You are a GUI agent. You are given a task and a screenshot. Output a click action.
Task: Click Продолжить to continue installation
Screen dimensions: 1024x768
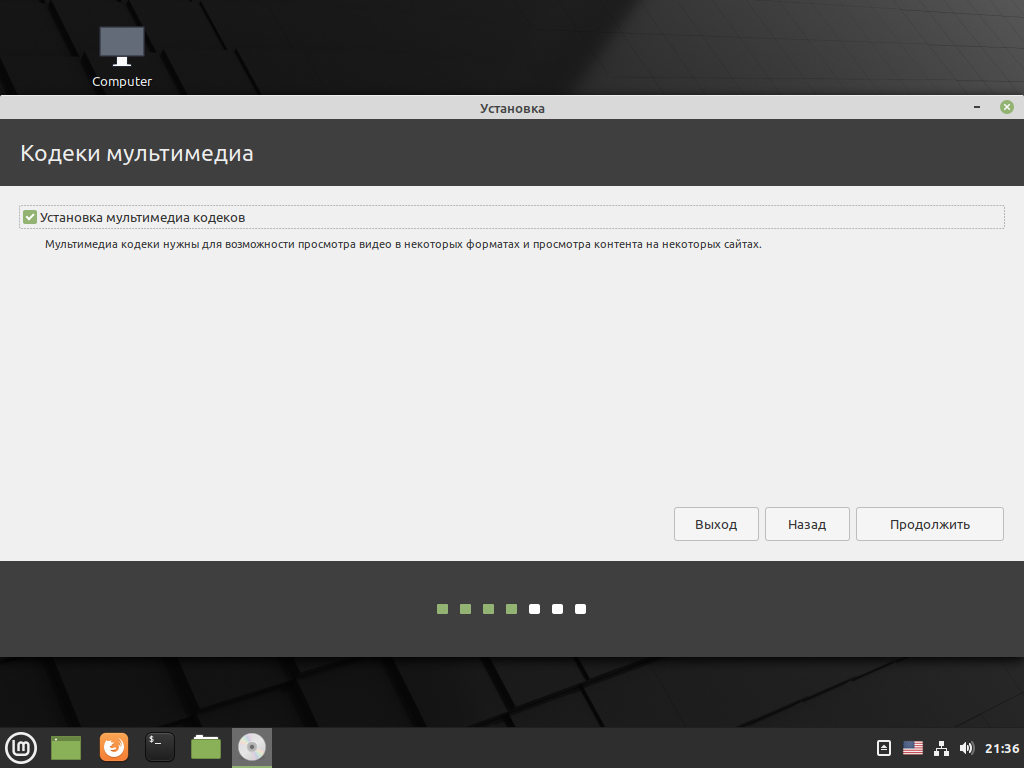point(929,524)
